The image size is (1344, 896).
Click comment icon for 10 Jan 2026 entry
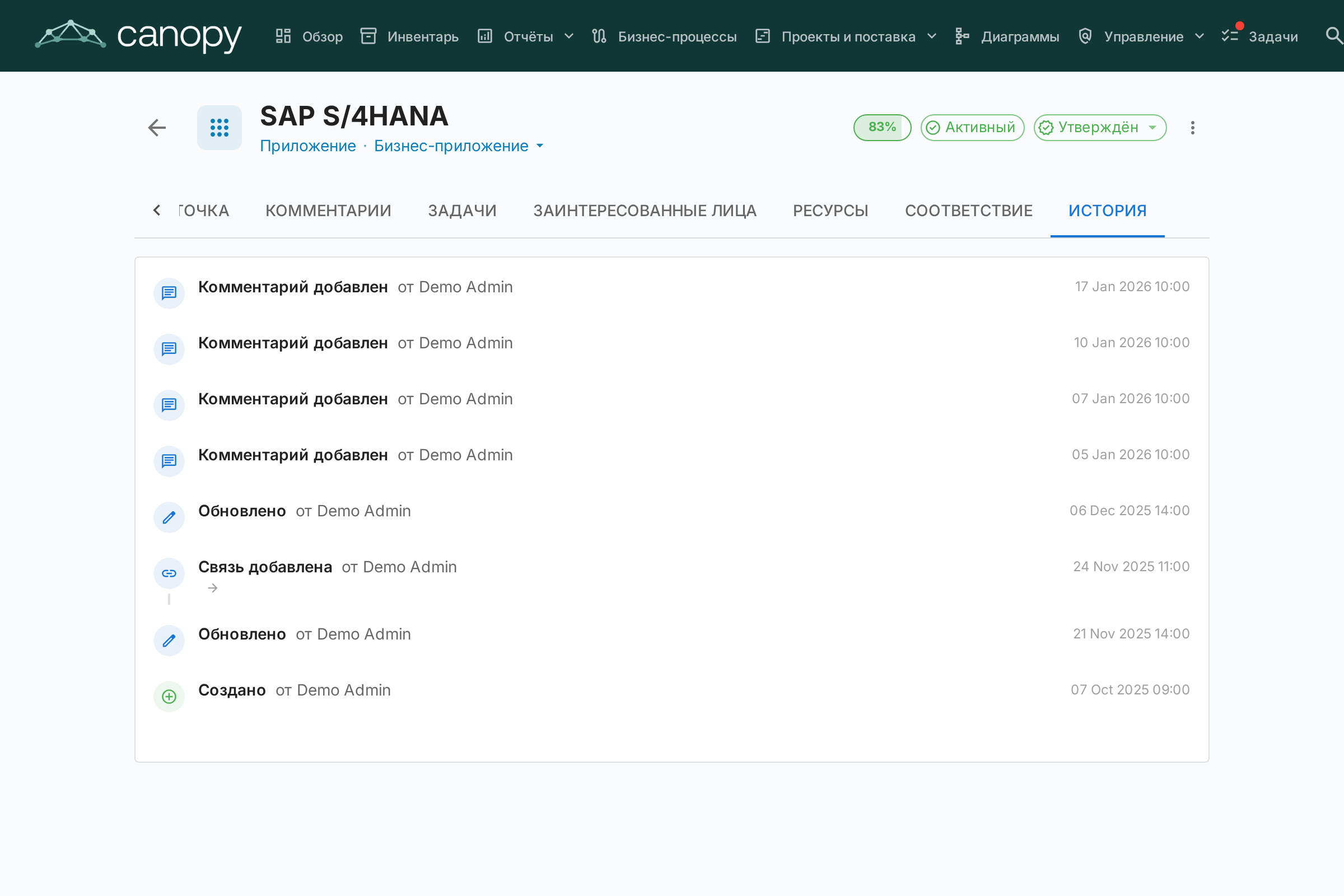click(169, 349)
